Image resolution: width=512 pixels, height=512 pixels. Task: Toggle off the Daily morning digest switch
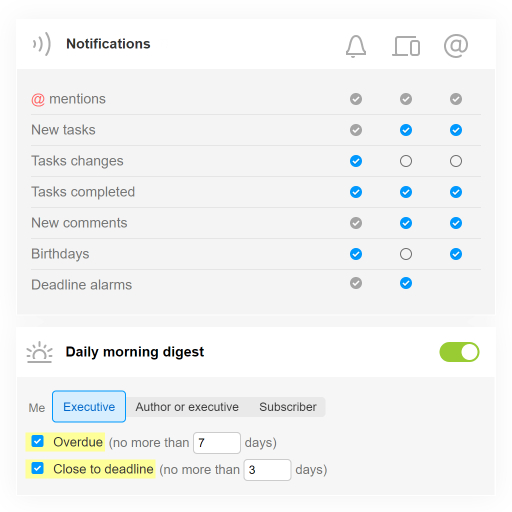459,352
